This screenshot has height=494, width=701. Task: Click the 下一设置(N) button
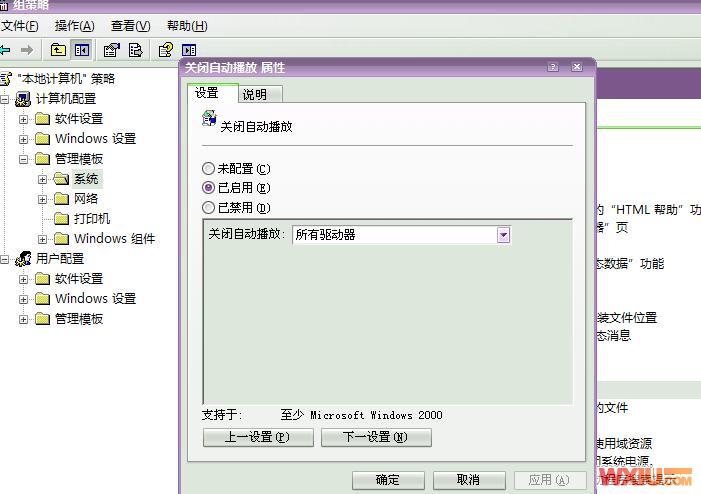[376, 438]
